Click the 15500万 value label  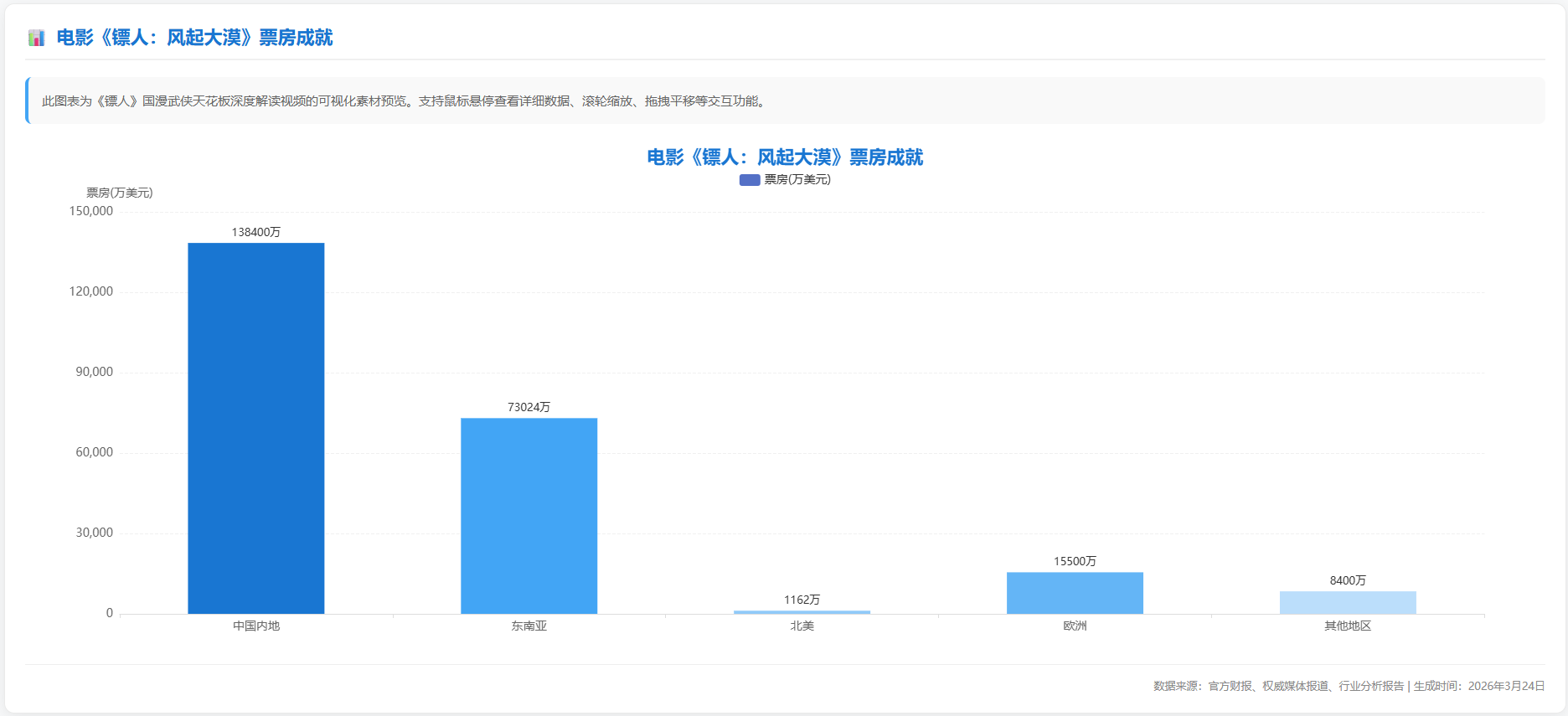[x=1075, y=561]
